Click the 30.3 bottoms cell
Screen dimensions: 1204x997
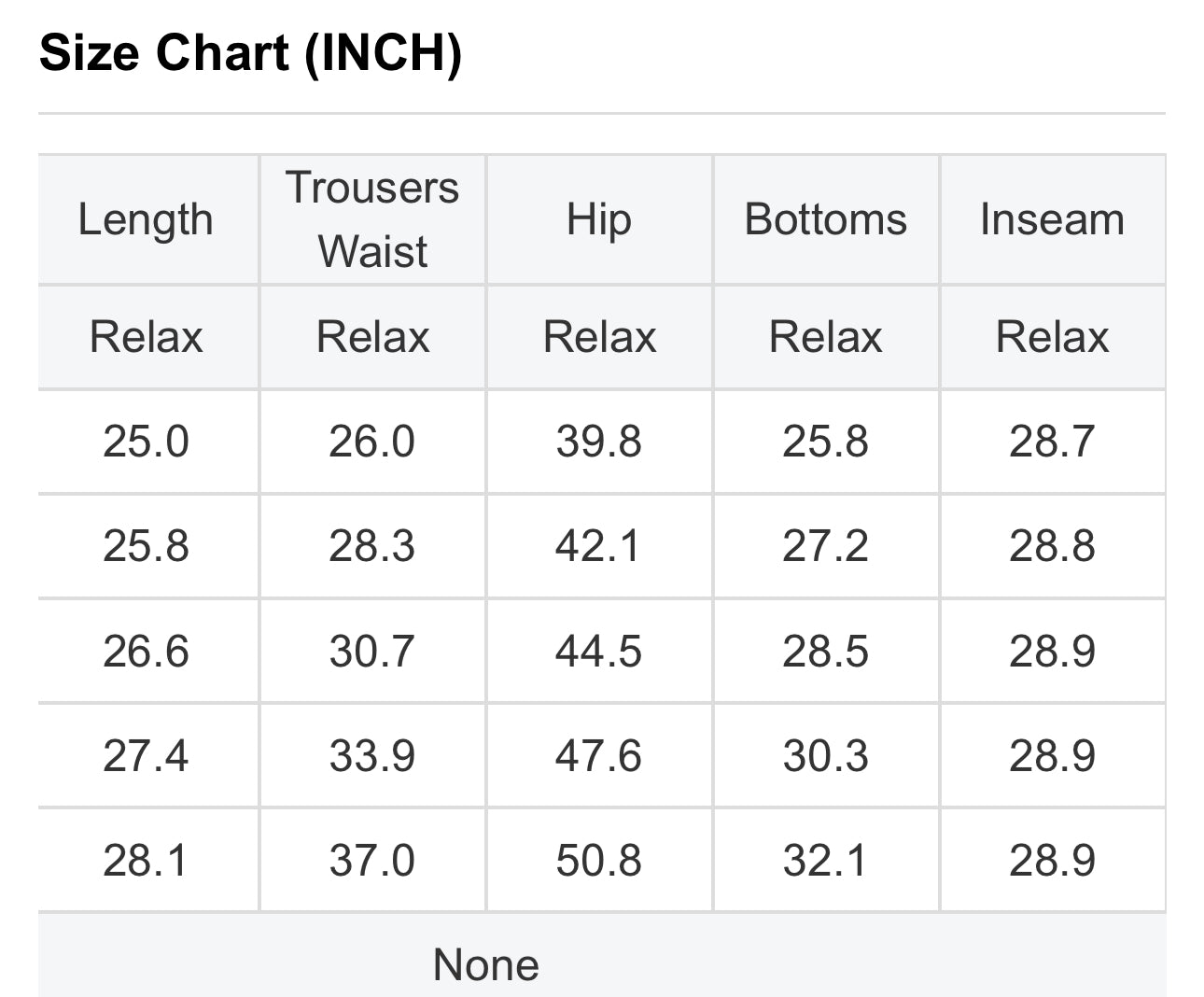(826, 755)
